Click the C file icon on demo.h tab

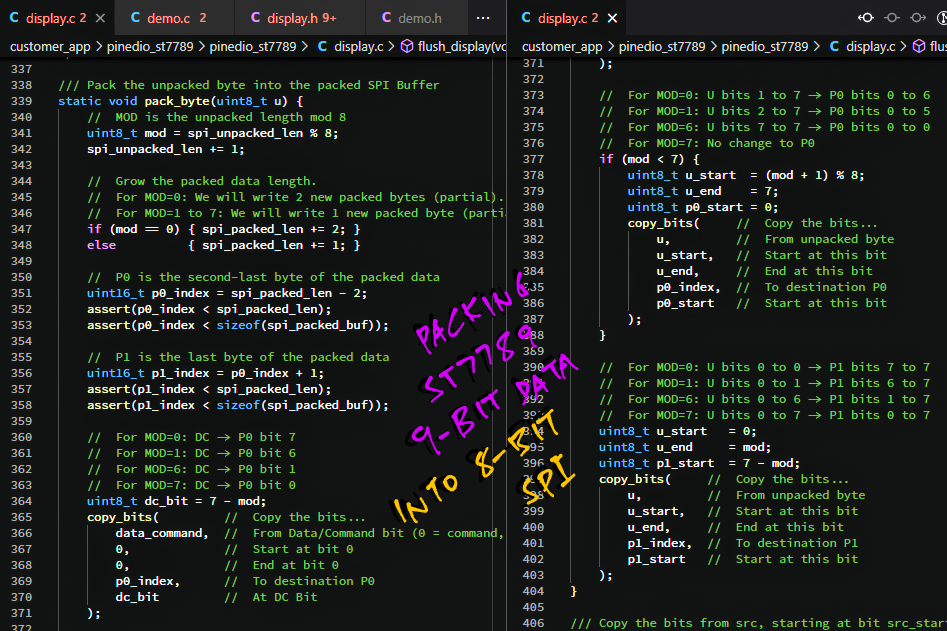[x=386, y=18]
